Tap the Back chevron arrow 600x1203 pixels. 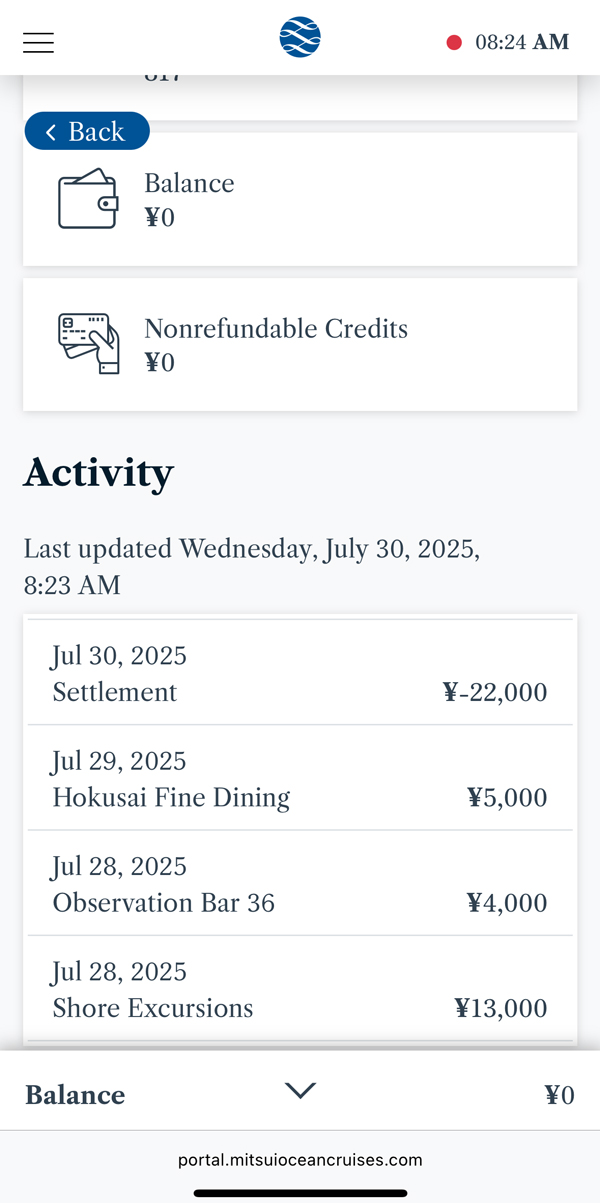(x=51, y=132)
